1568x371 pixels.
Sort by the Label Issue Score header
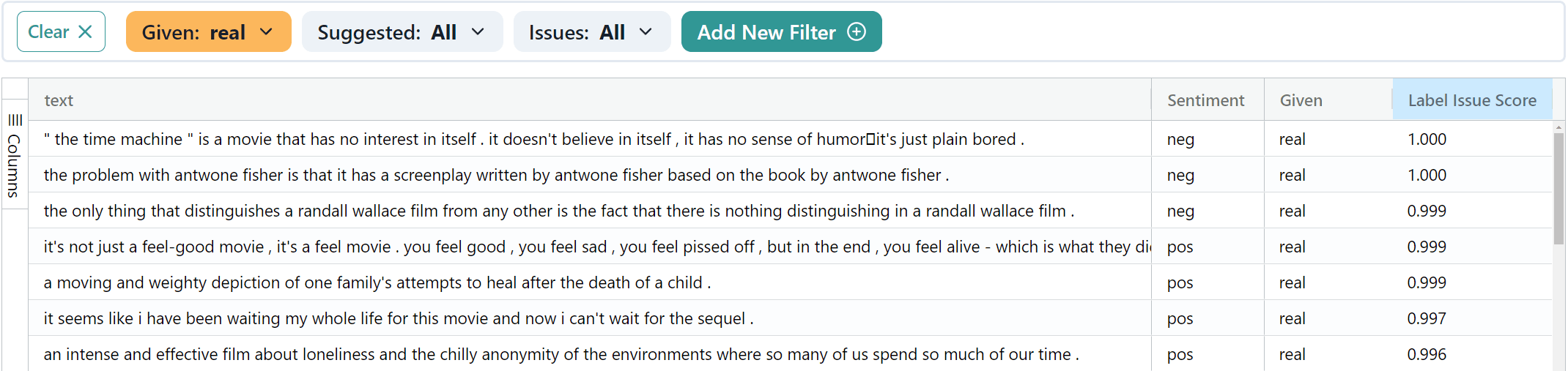pos(1471,100)
